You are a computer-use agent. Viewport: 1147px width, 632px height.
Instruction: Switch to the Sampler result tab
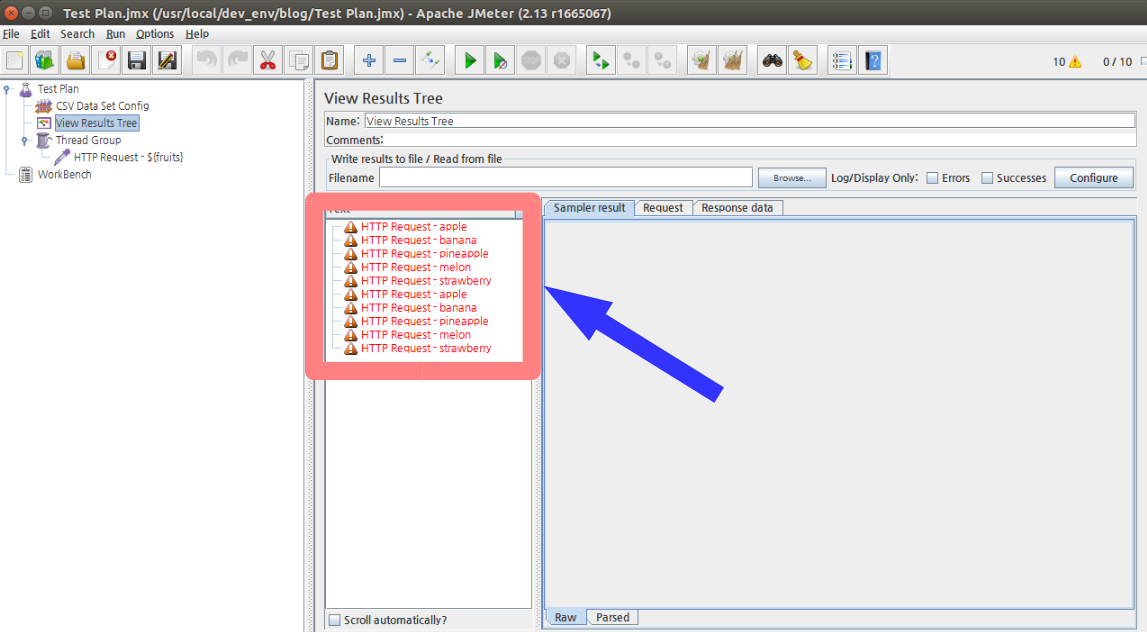(x=590, y=208)
